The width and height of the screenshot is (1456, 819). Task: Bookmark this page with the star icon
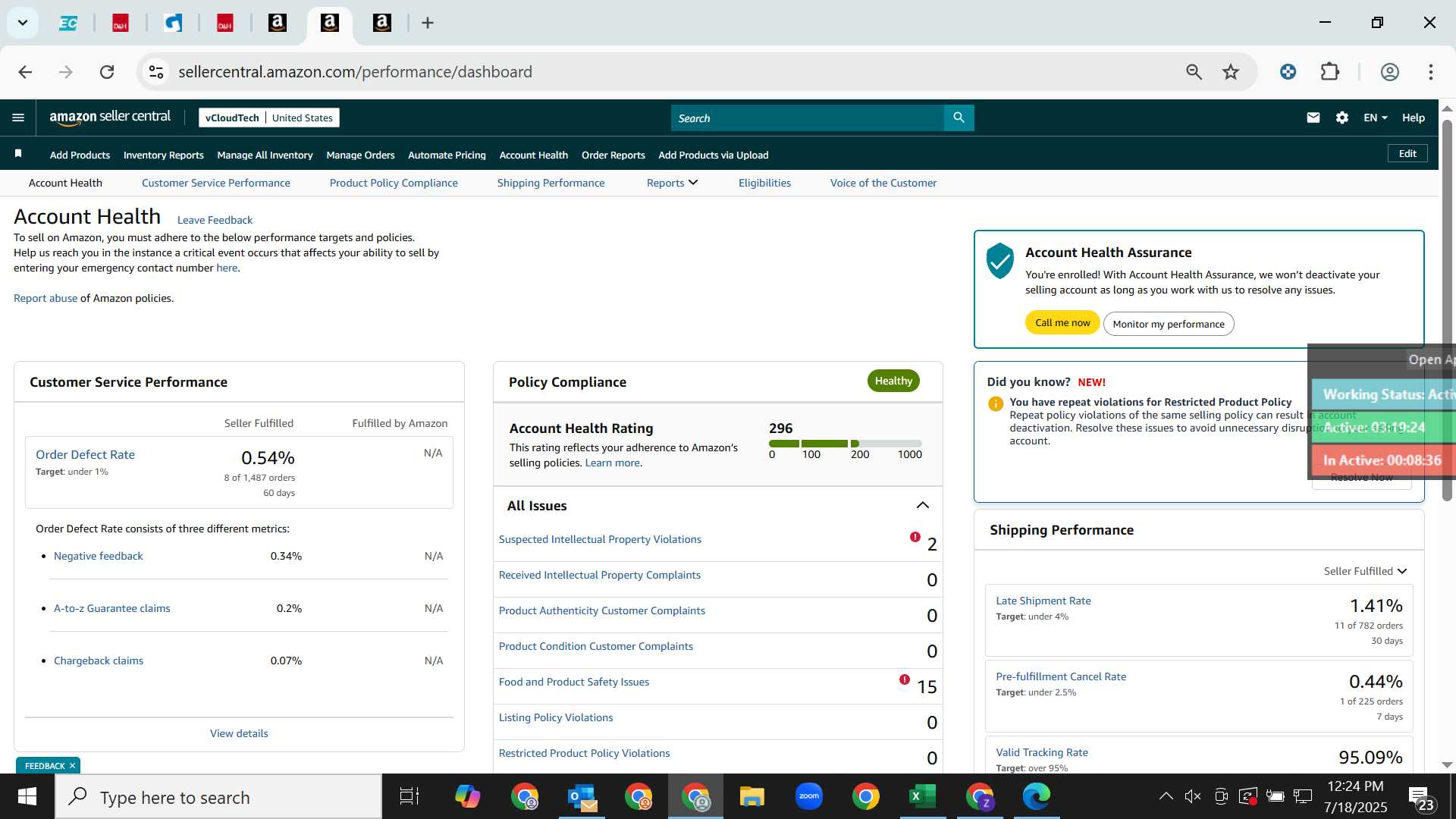pyautogui.click(x=1231, y=72)
